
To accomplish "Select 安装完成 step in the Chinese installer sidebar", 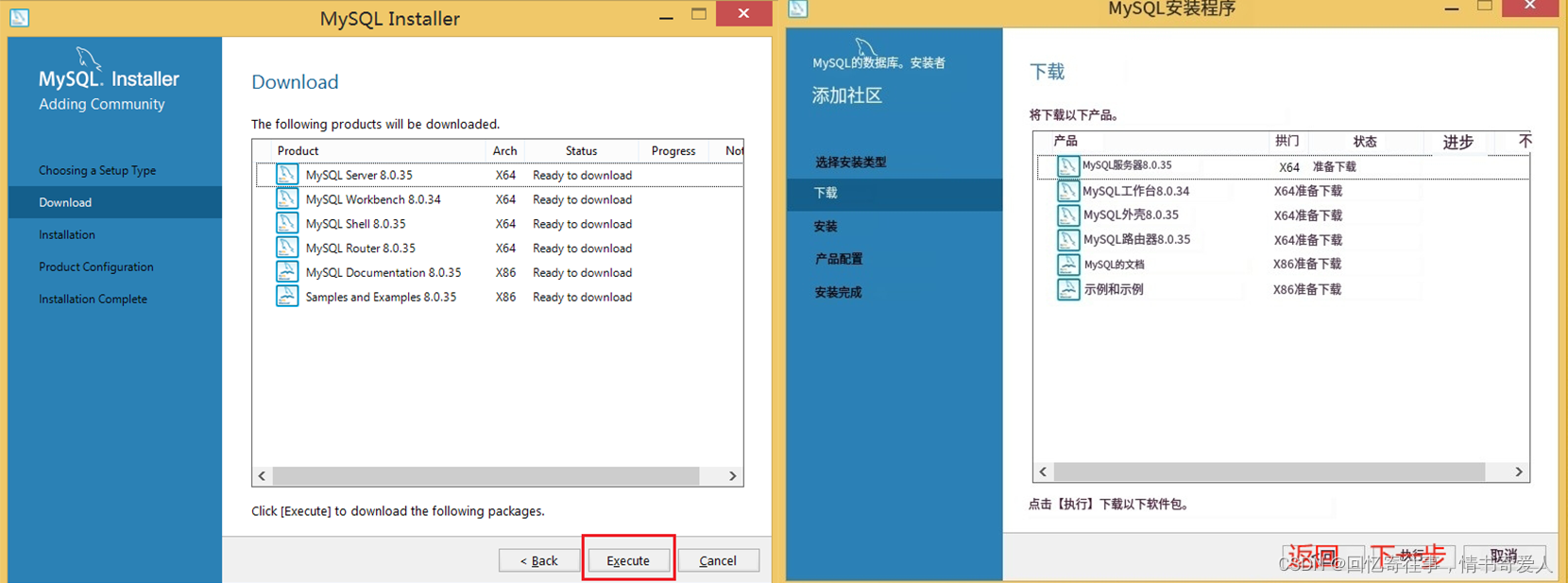I will [838, 292].
